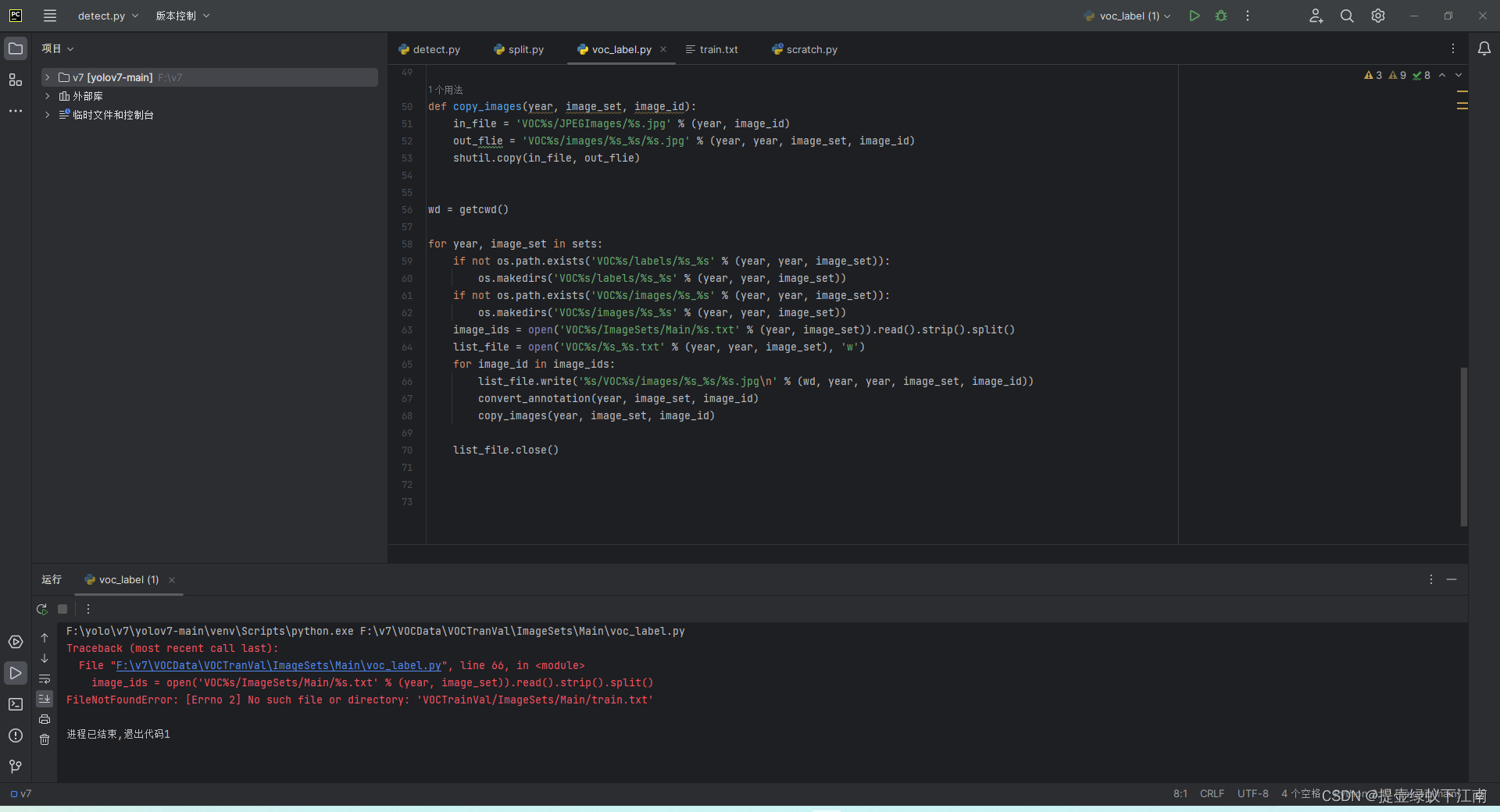Toggle soft-wrap in the run console
The width and height of the screenshot is (1500, 812).
pos(45,679)
